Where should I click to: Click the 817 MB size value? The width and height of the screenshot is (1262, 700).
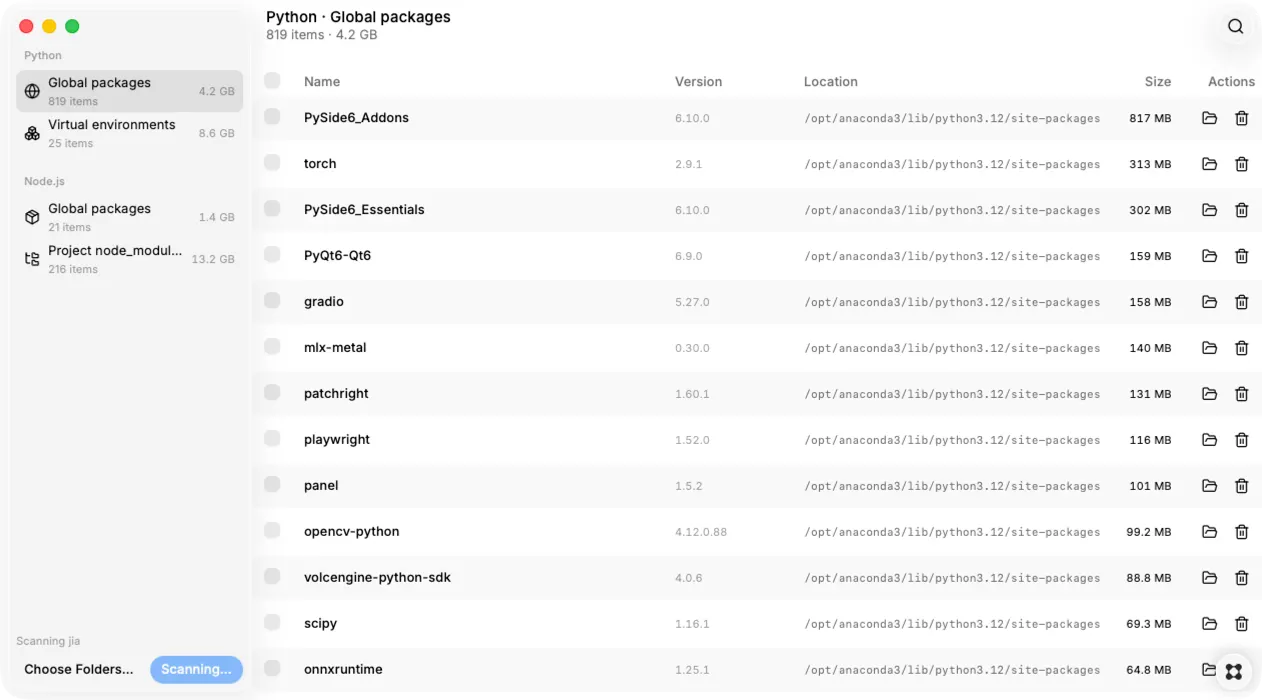click(x=1150, y=118)
